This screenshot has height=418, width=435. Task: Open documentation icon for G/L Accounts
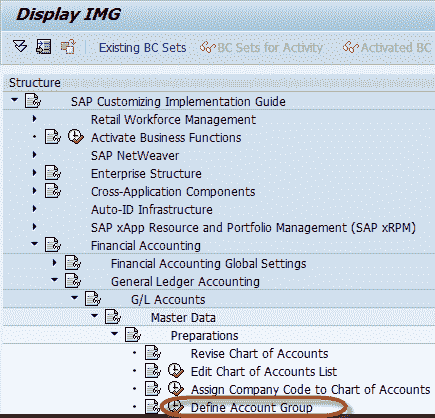click(x=93, y=299)
